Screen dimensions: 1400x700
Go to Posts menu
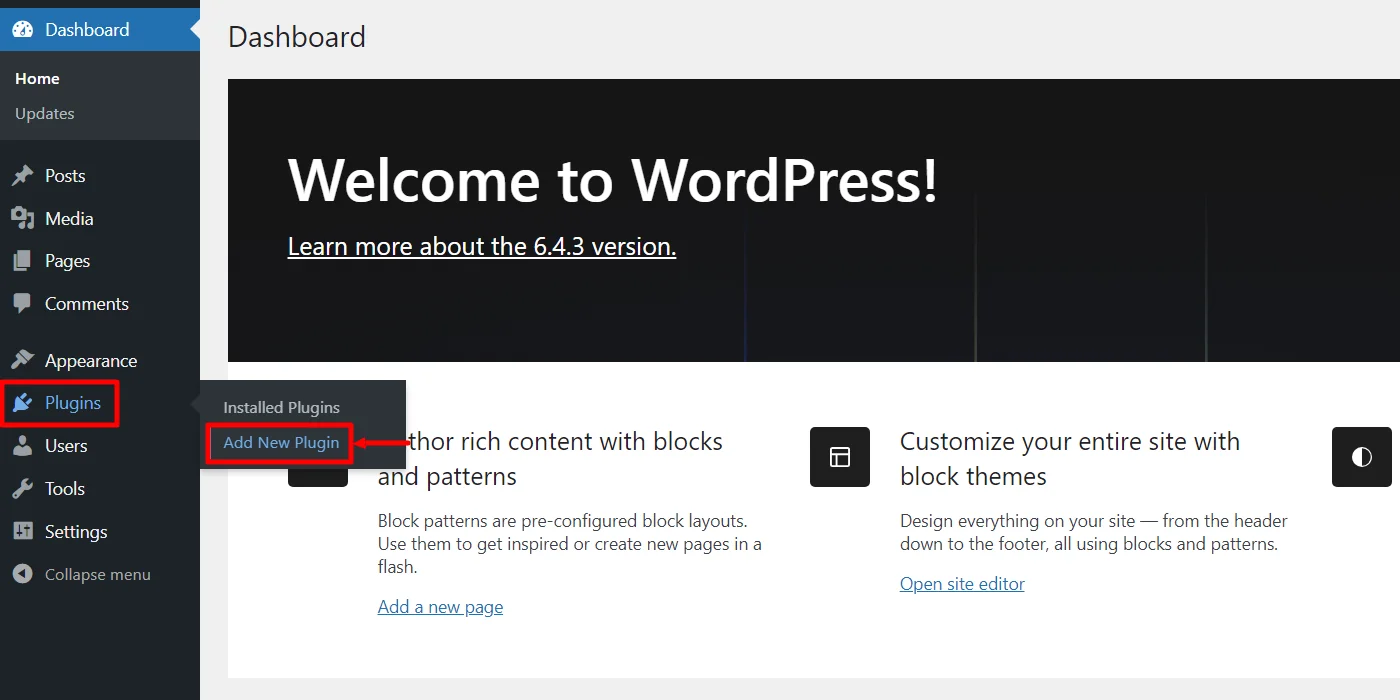pyautogui.click(x=65, y=176)
